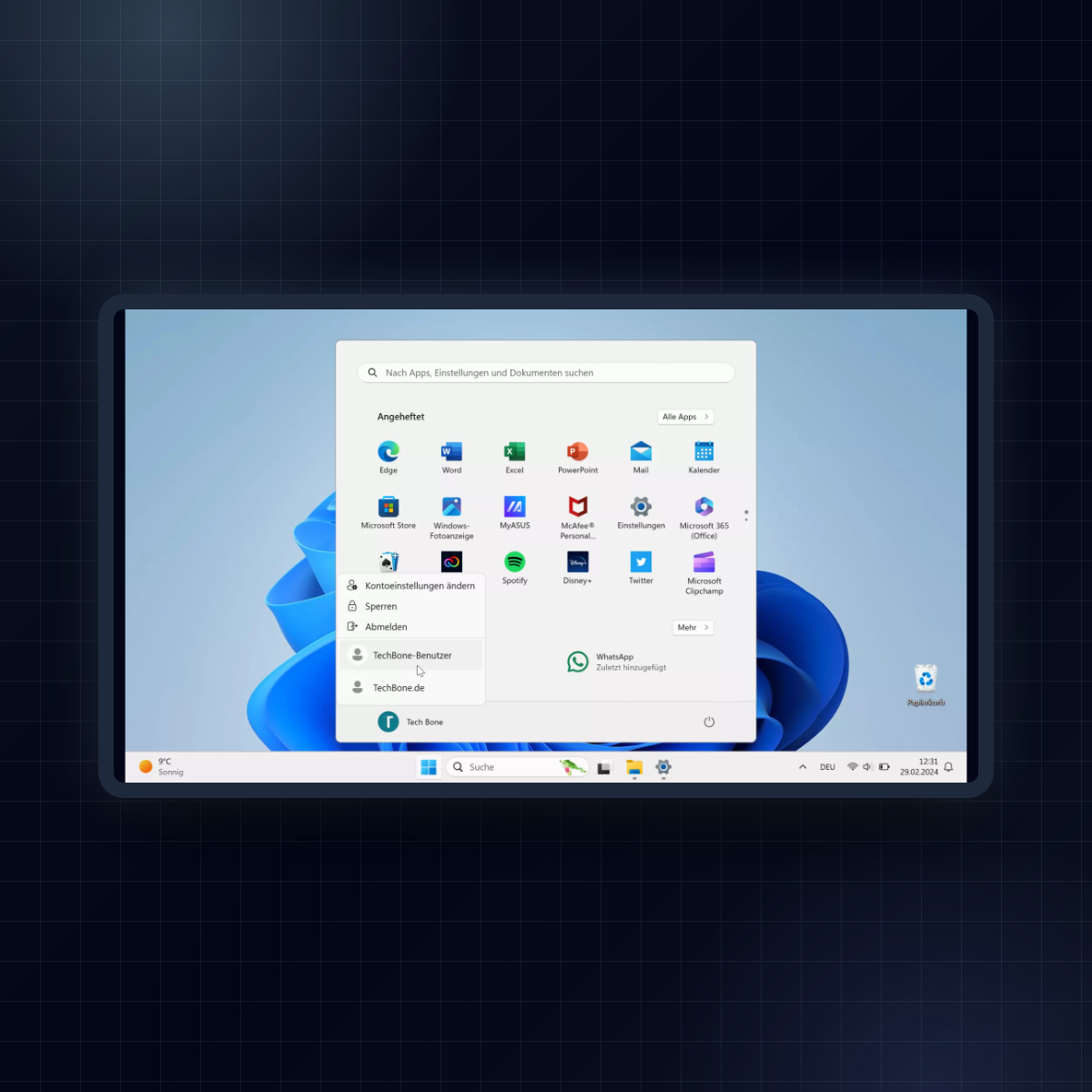Select Kontoeinstellungen ändern in account menu

[411, 586]
